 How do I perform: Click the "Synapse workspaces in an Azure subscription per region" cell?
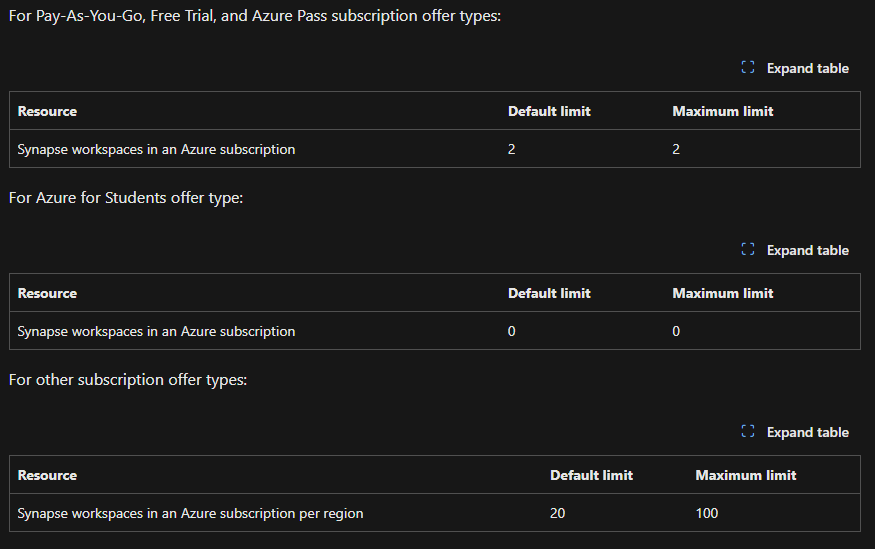coord(190,513)
